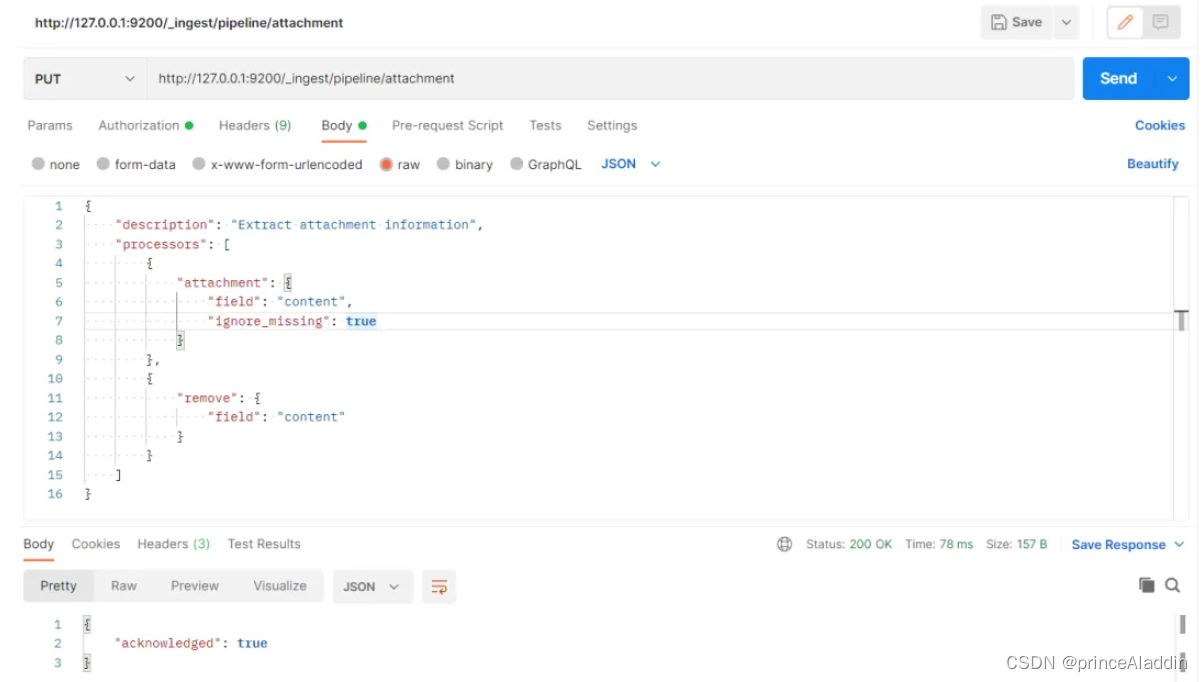The image size is (1202, 682).
Task: Click the true value on line 7
Action: click(x=361, y=321)
